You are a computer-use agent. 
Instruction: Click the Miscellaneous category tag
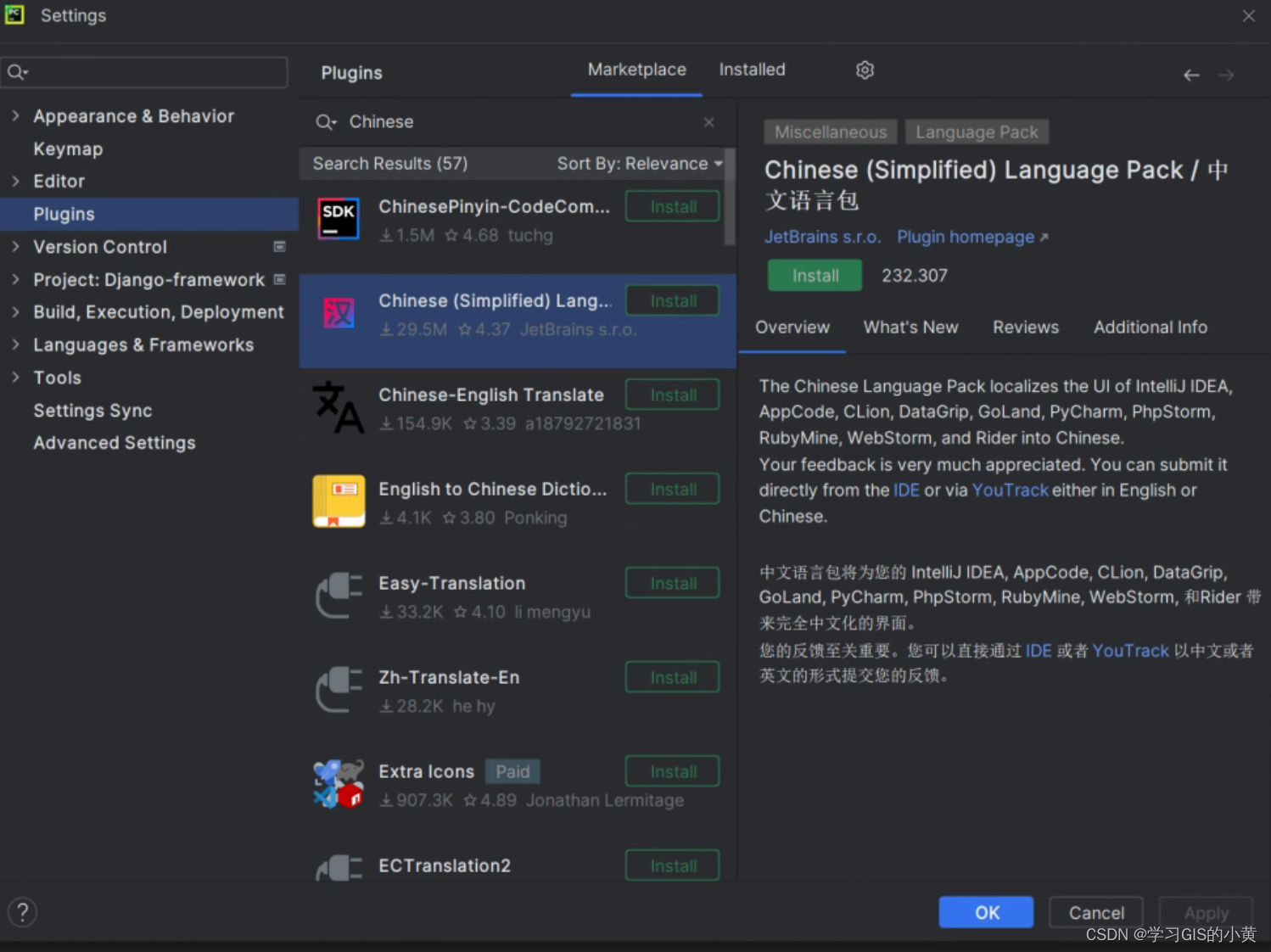point(830,132)
